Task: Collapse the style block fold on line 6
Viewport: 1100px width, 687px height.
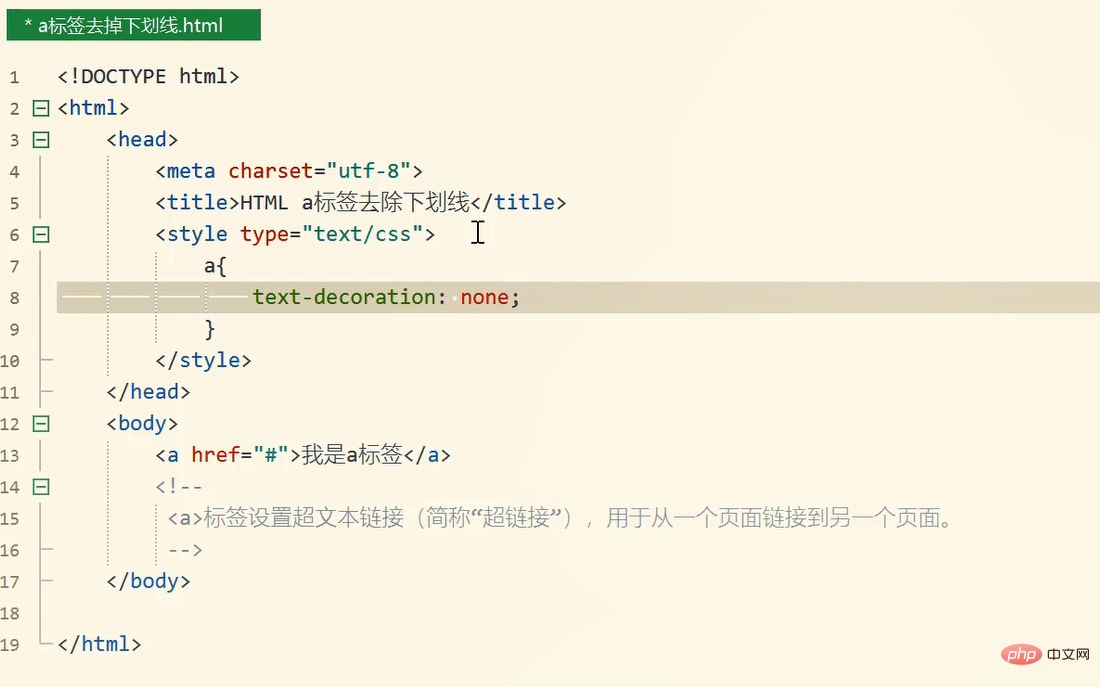Action: [x=41, y=234]
